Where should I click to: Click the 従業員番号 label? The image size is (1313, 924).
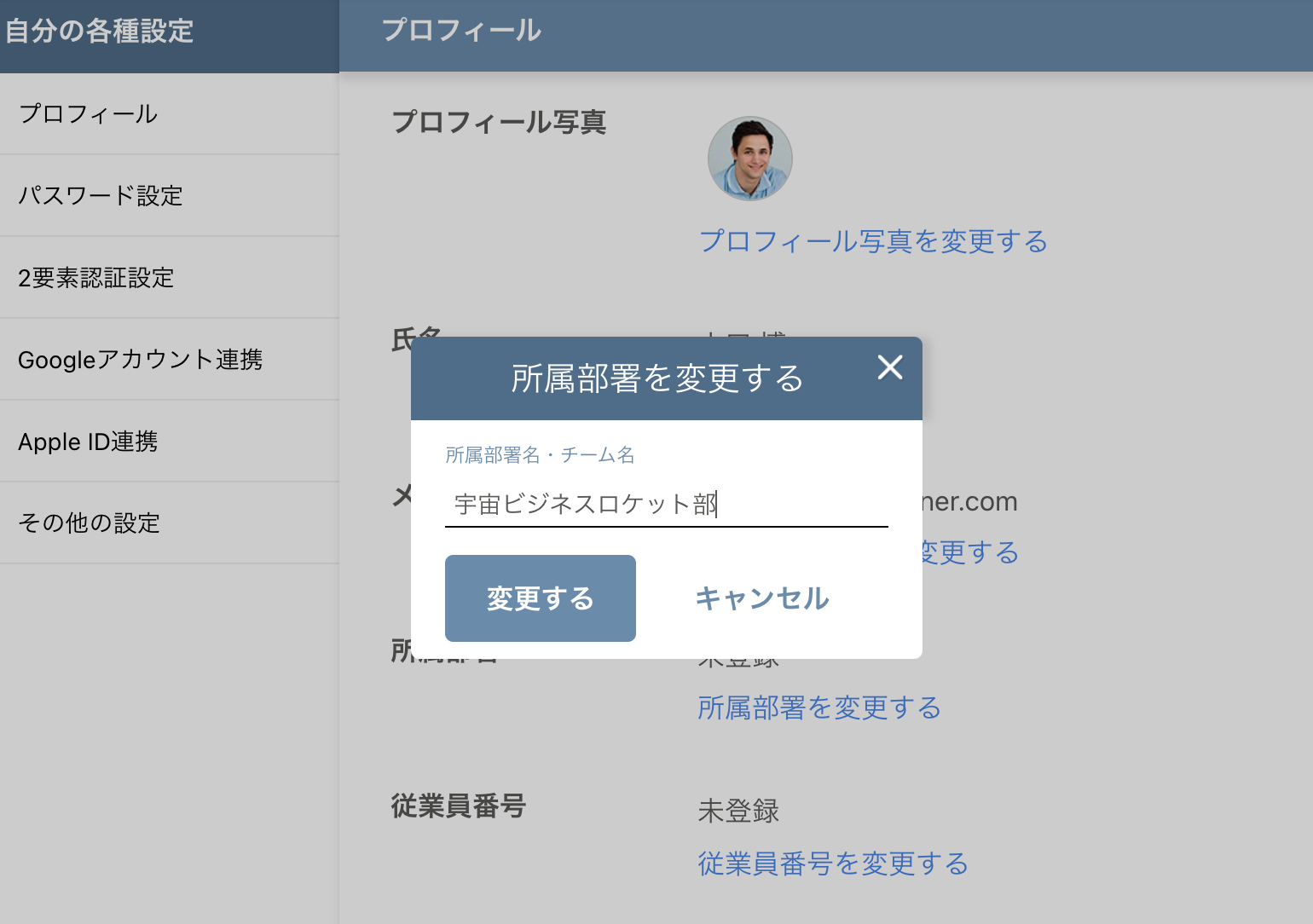tap(459, 806)
